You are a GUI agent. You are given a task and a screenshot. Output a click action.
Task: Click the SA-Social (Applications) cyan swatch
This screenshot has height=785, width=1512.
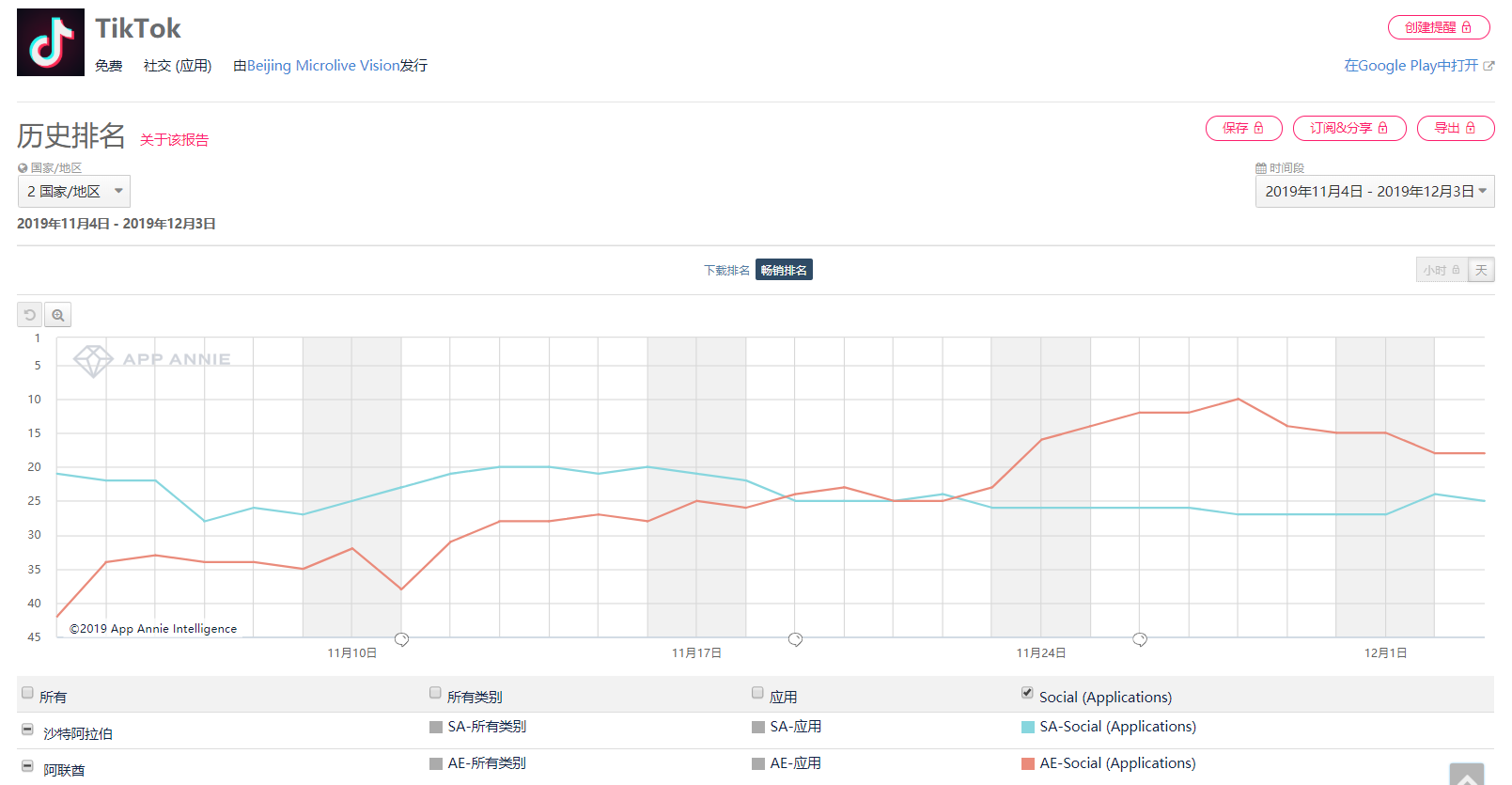point(1028,727)
